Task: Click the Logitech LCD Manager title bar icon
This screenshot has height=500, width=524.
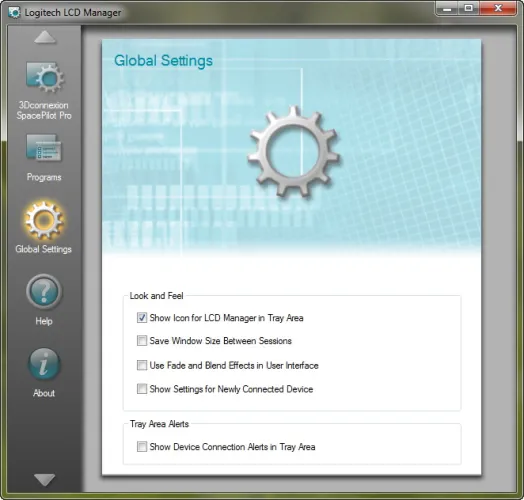Action: click(14, 13)
